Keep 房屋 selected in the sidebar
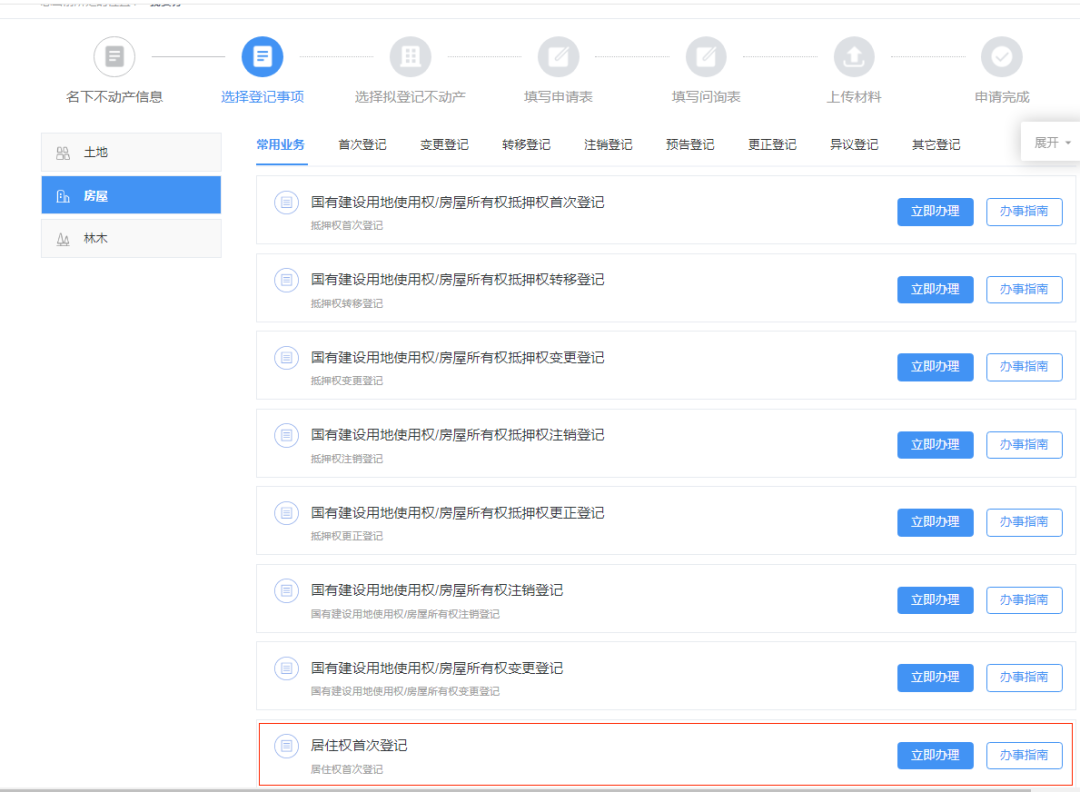1080x792 pixels. pos(130,194)
